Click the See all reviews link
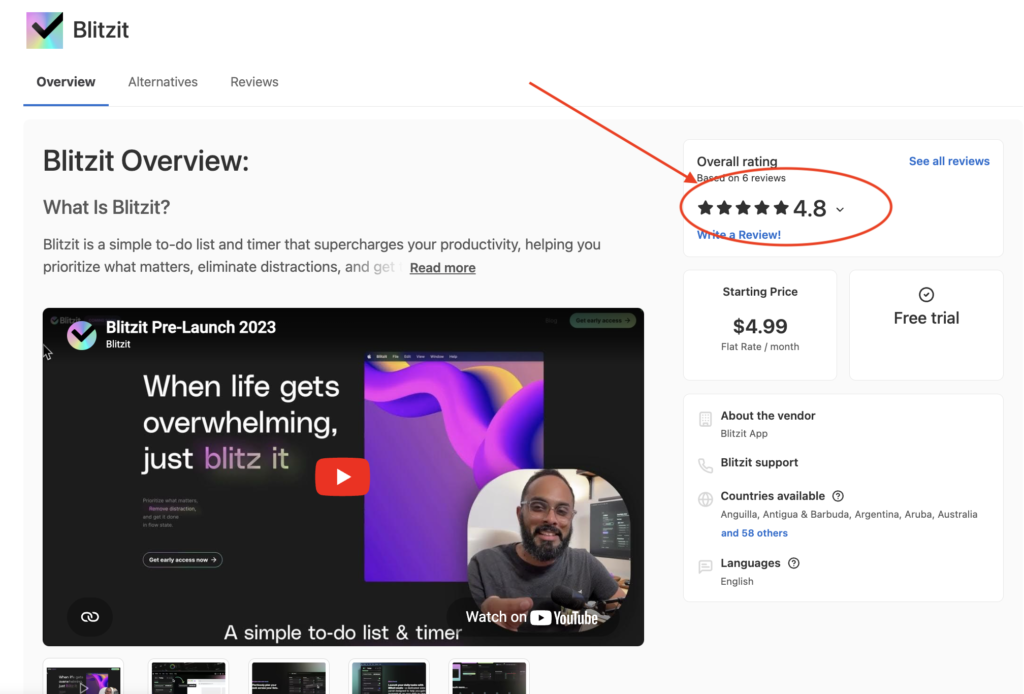Image resolution: width=1024 pixels, height=694 pixels. 949,161
